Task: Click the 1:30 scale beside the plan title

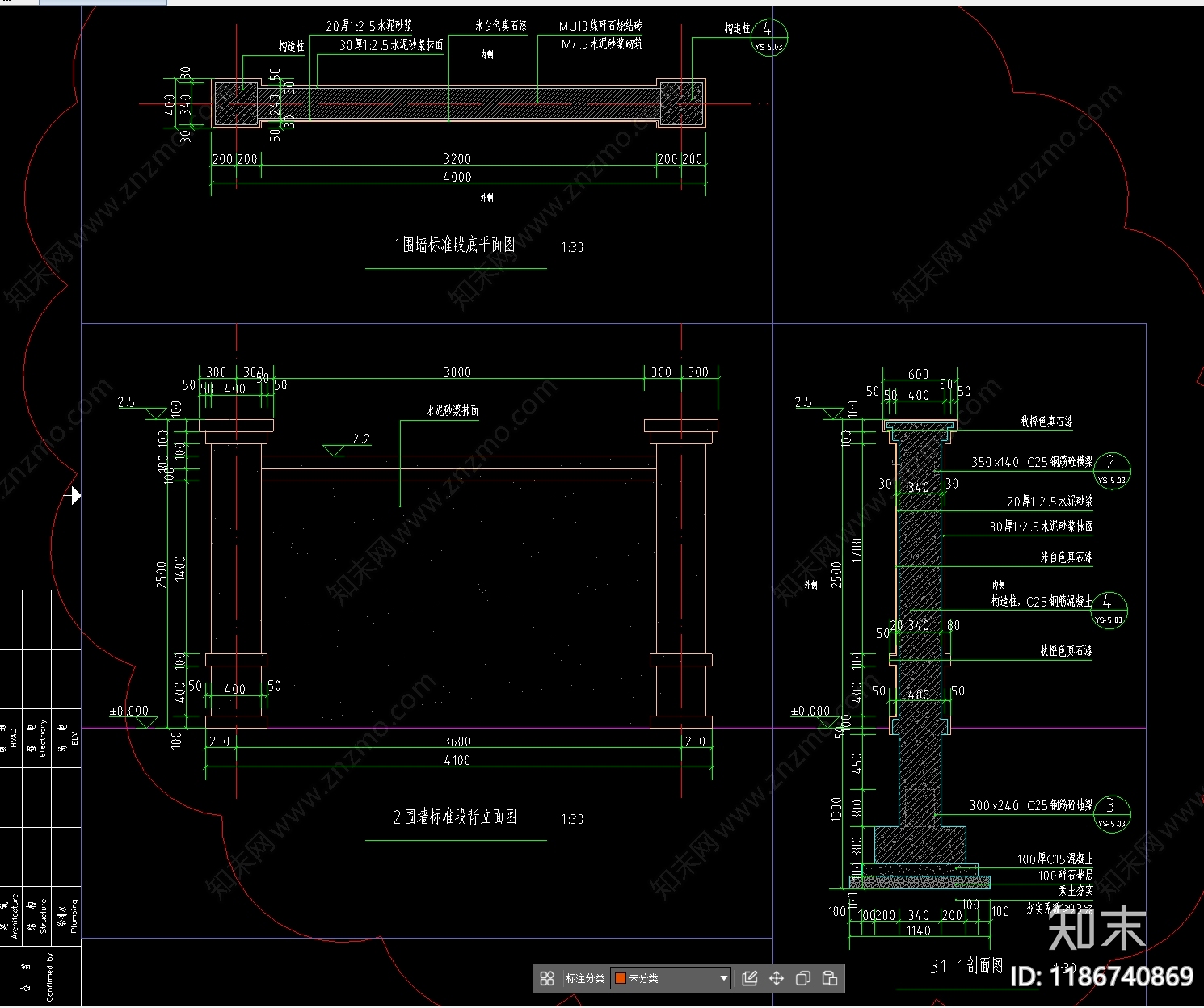Action: click(x=572, y=247)
